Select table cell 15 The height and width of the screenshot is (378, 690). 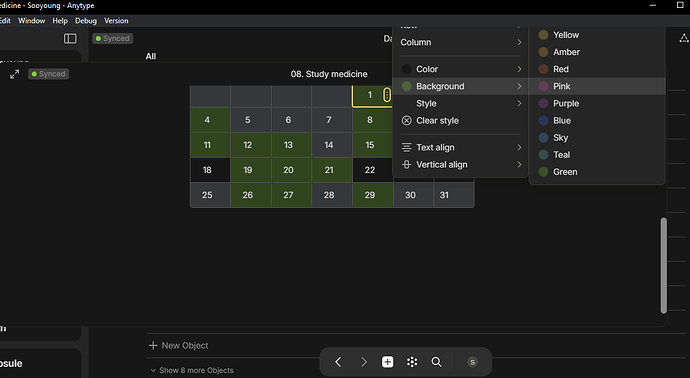coord(372,145)
